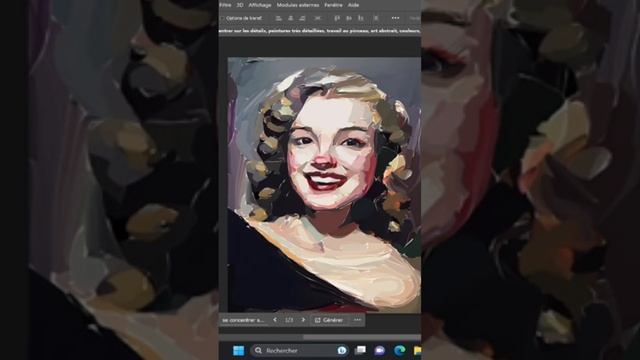Align bottom edges in options bar
Image resolution: width=640 pixels, height=360 pixels.
(x=361, y=18)
